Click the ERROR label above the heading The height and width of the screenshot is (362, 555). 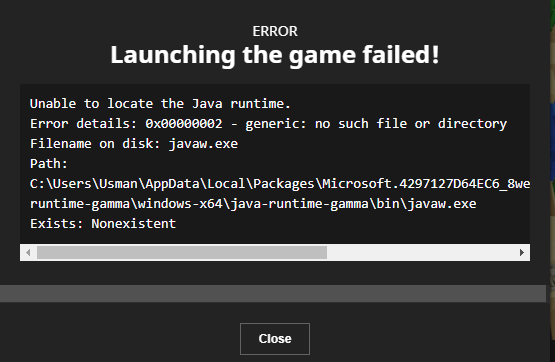tap(275, 31)
